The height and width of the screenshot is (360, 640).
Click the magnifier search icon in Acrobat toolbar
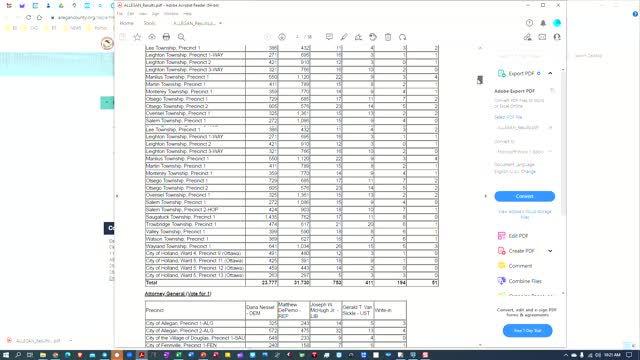coord(181,37)
